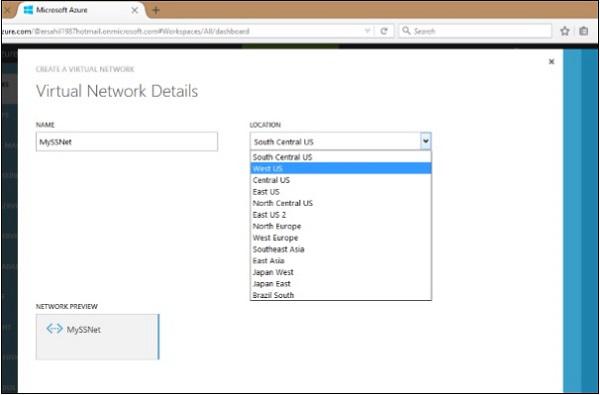Click the Windows logo tab favicon
Screen dimensions: 600x395
28,10
